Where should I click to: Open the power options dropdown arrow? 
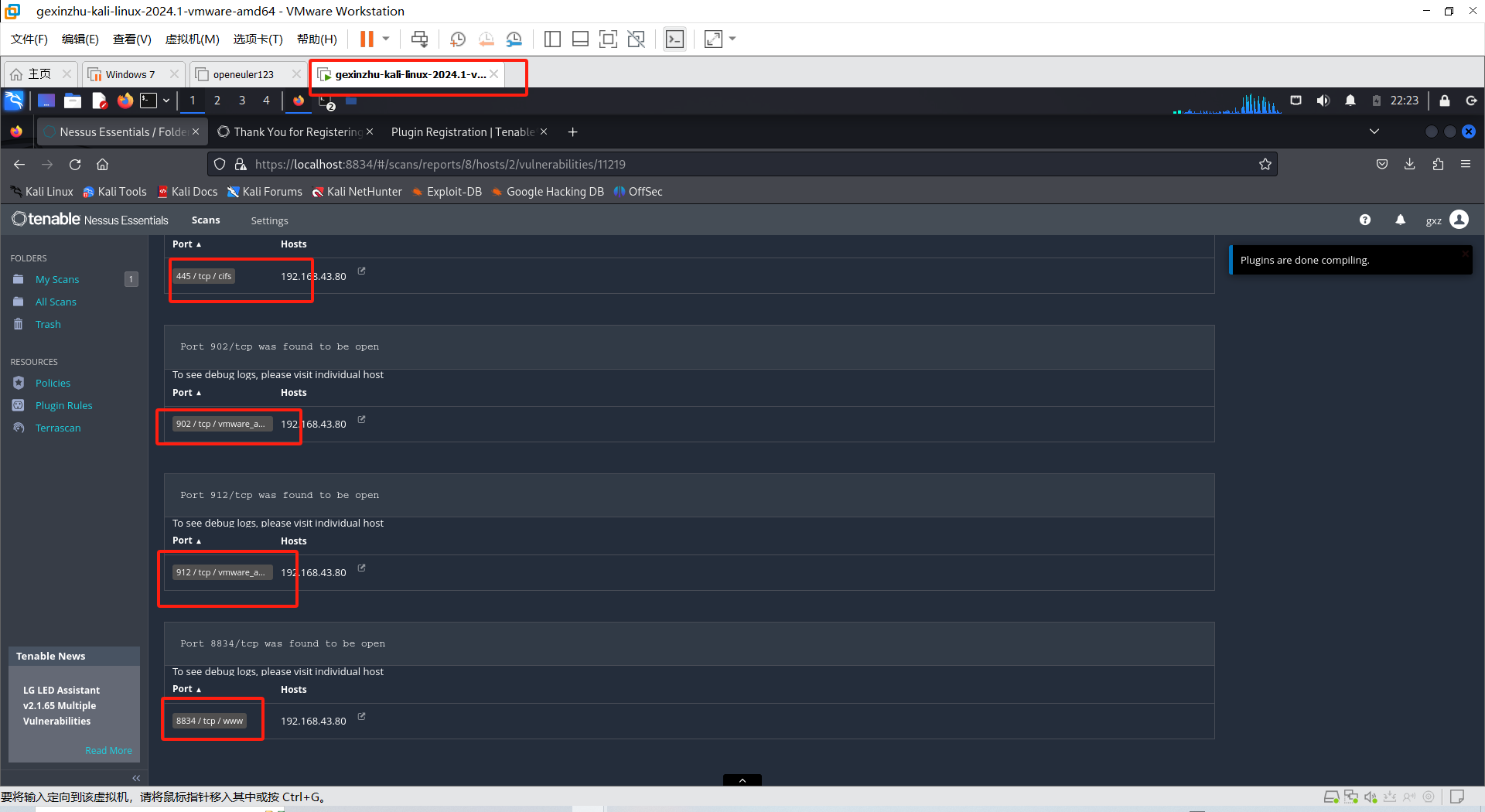[x=386, y=39]
